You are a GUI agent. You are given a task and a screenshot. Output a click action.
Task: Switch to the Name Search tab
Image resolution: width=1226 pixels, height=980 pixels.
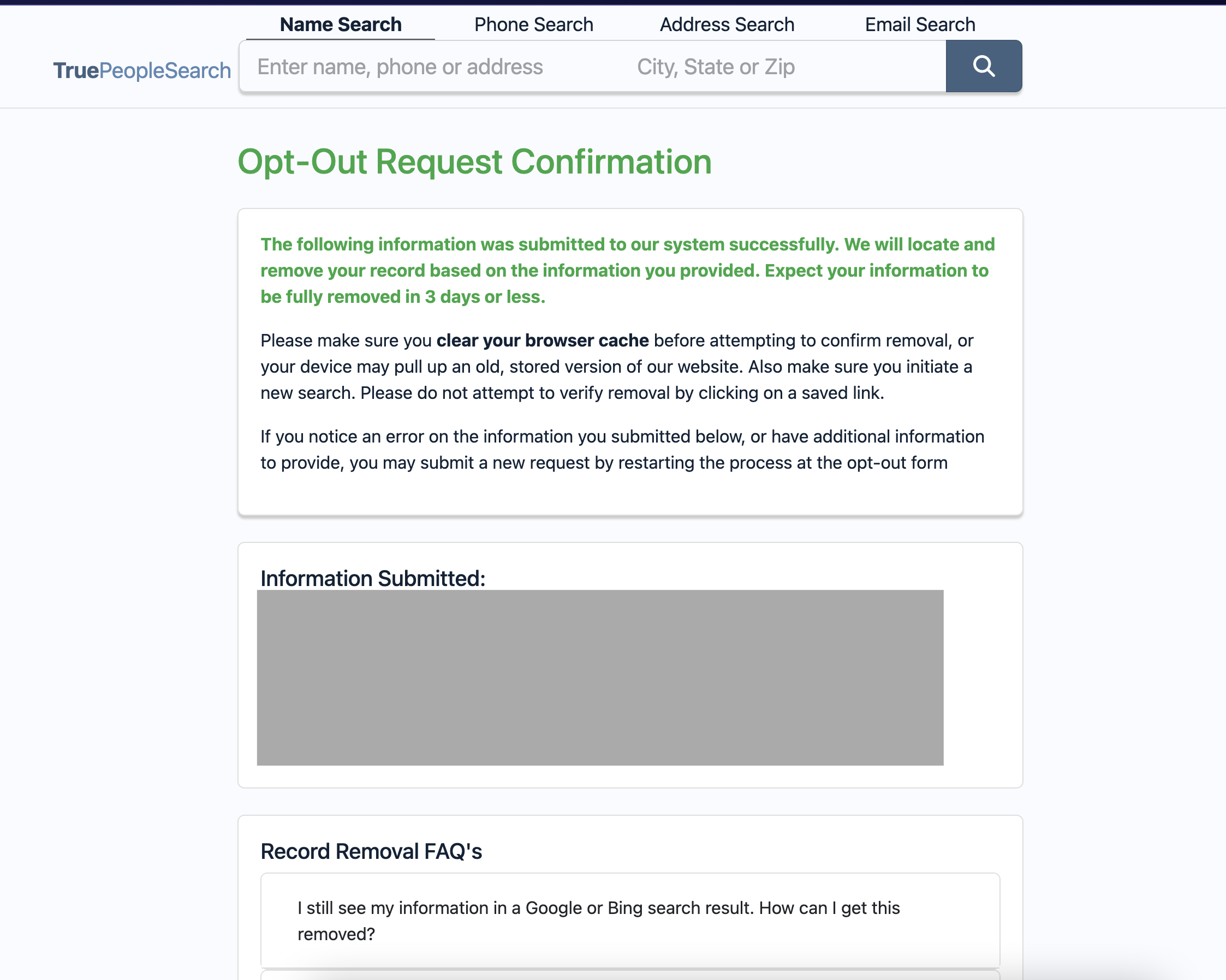tap(340, 25)
